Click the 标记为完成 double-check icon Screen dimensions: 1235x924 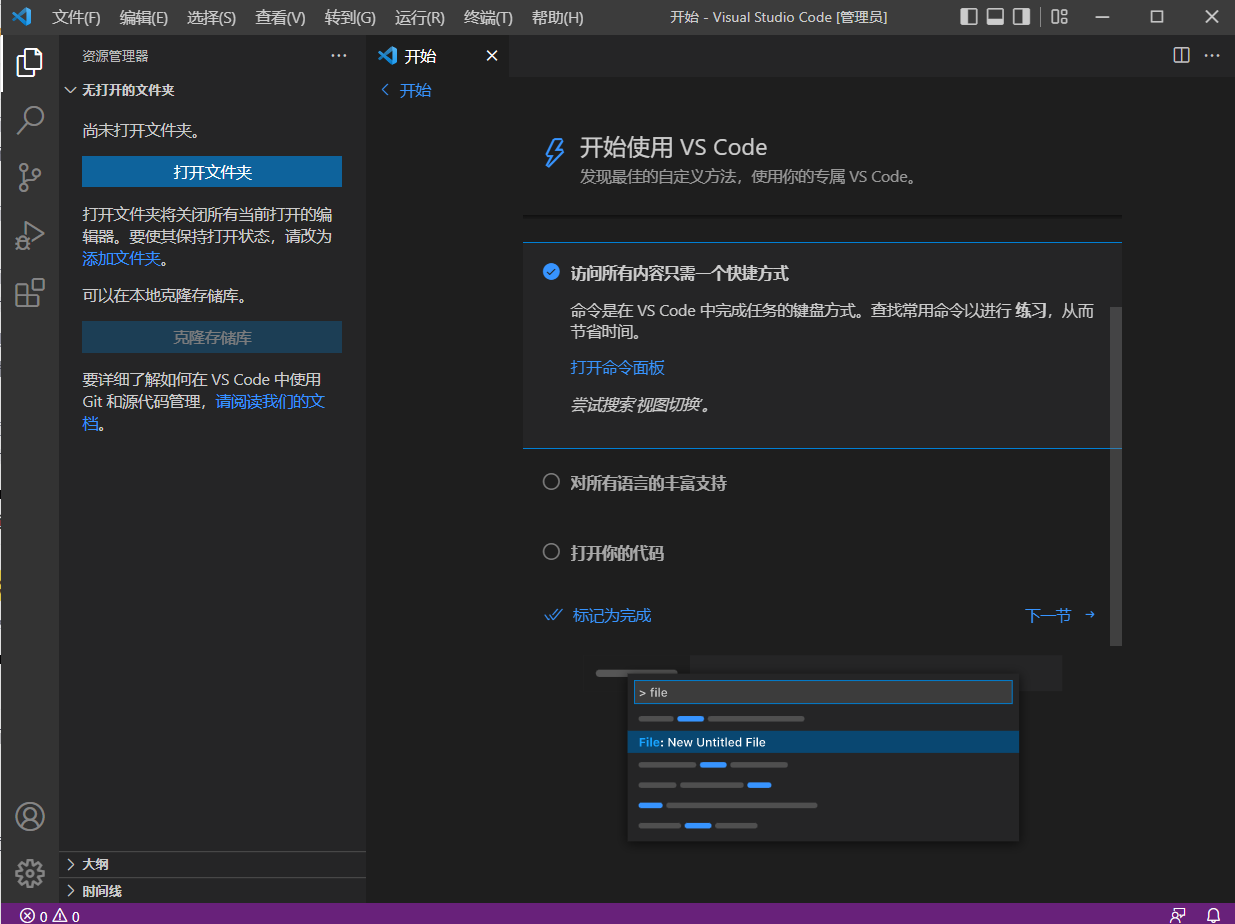click(x=553, y=615)
